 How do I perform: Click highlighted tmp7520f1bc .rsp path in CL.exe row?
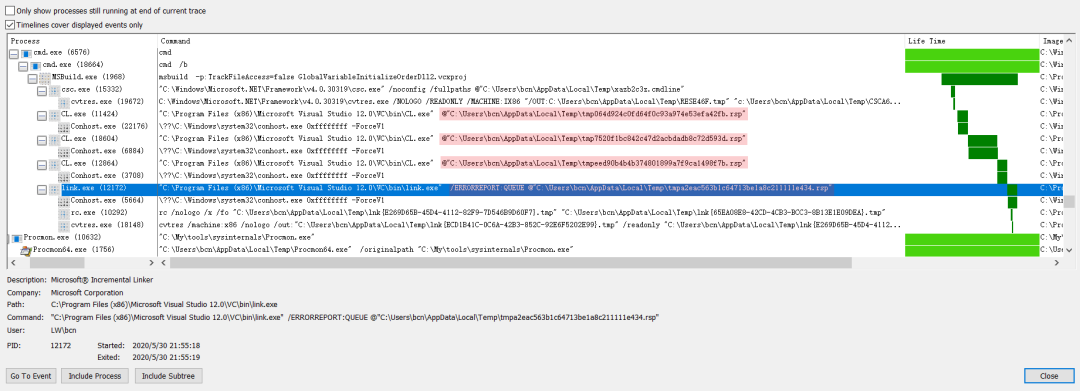[x=594, y=140]
